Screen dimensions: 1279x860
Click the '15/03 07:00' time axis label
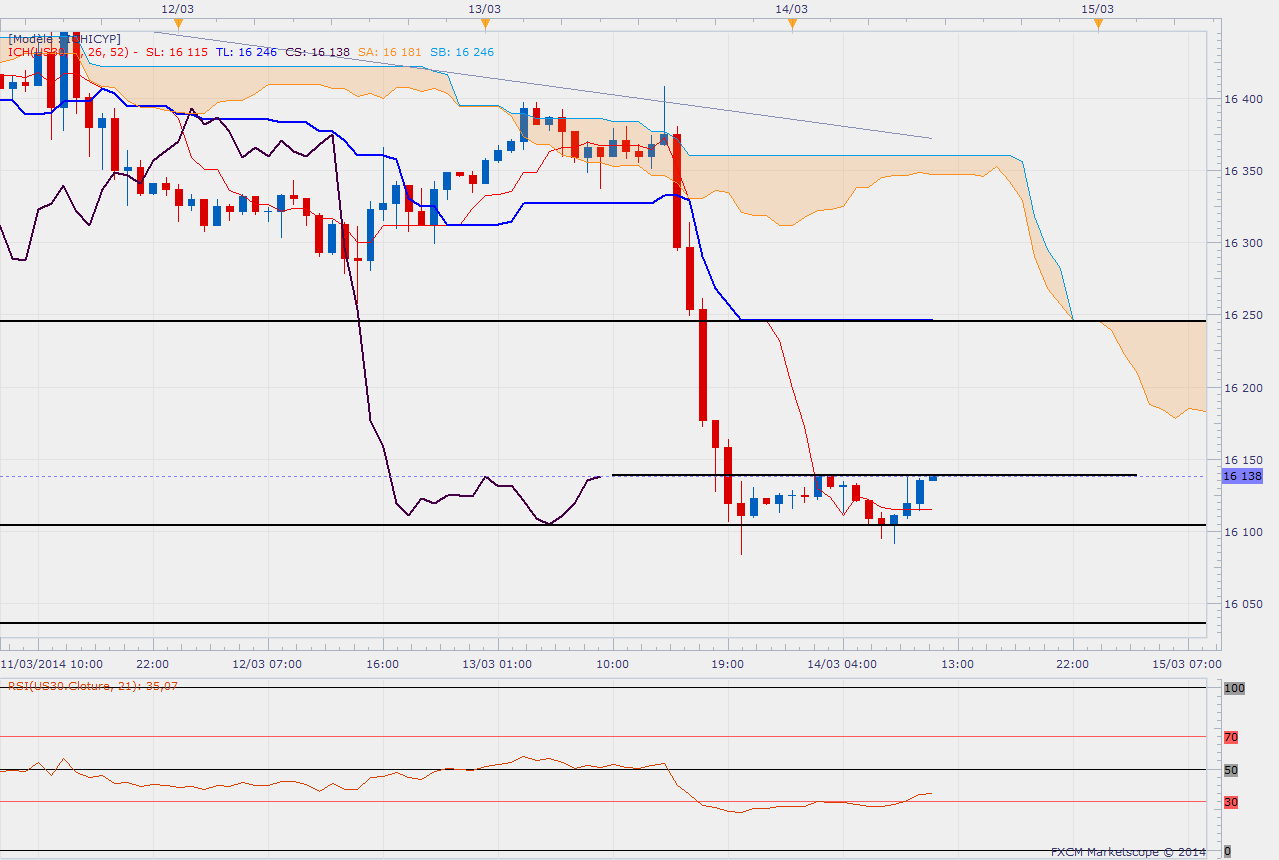coord(1189,664)
